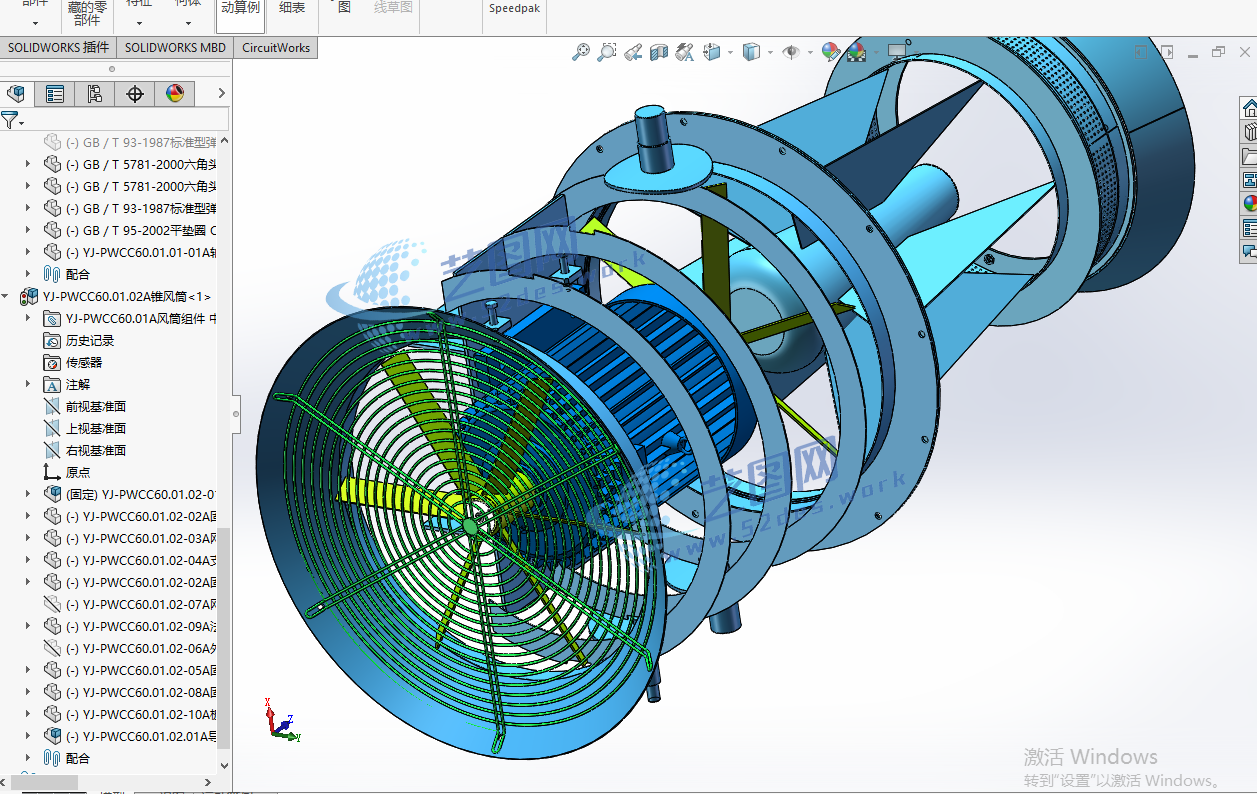
Task: Open Appearances, Scenes and Decals pane
Action: tap(1249, 203)
